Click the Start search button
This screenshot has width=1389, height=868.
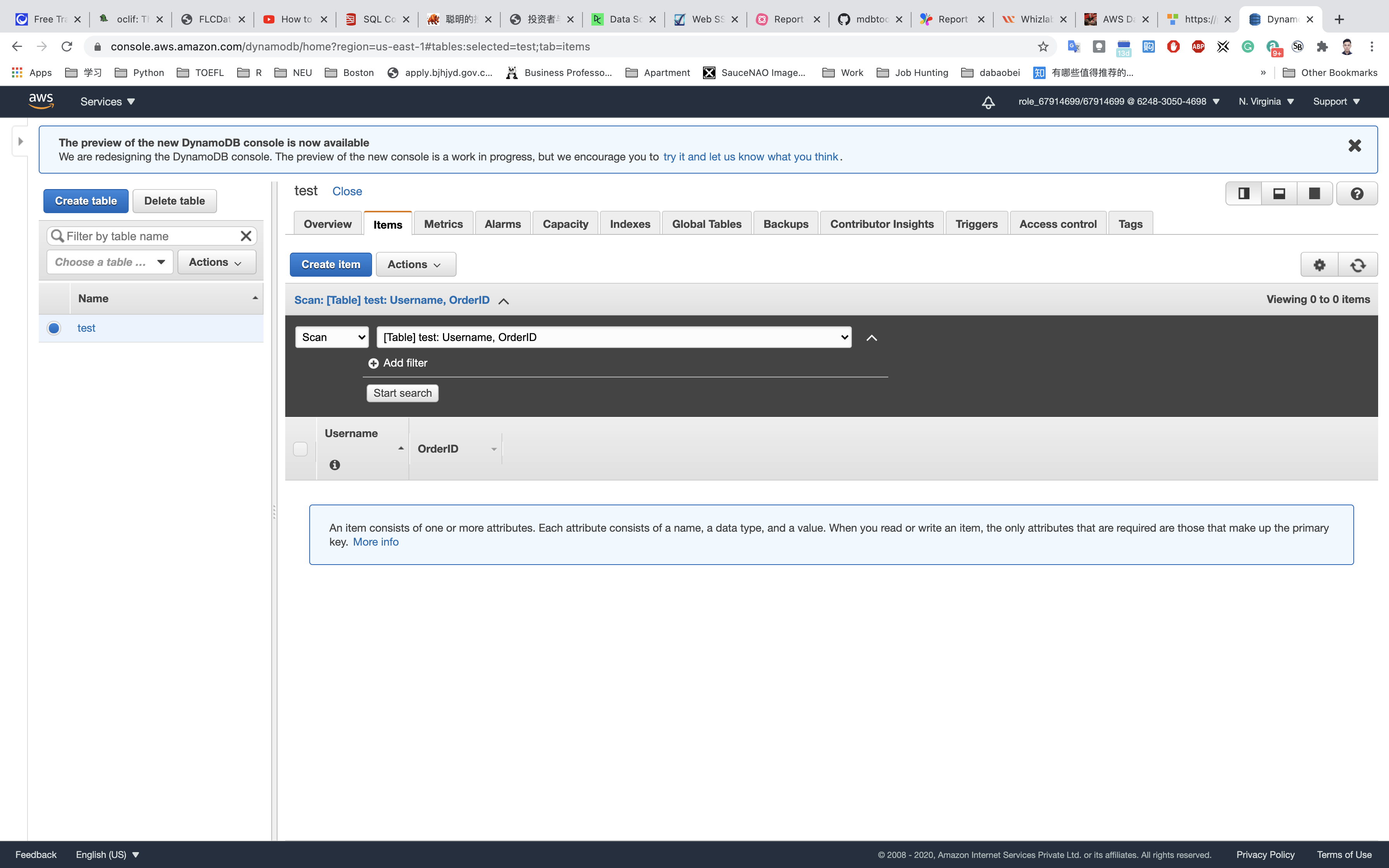tap(402, 393)
